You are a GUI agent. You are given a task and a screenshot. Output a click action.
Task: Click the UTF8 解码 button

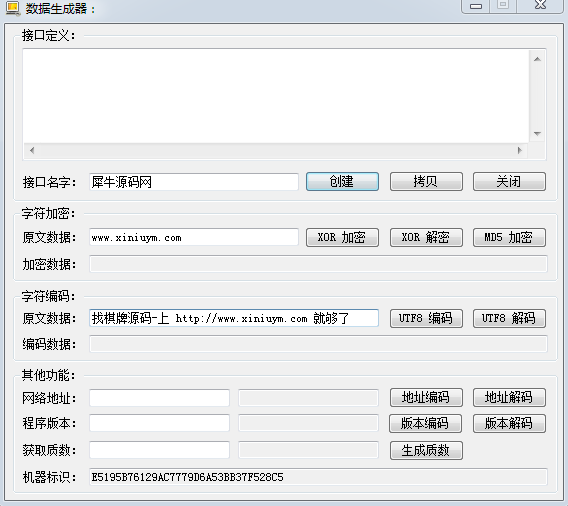pos(509,318)
